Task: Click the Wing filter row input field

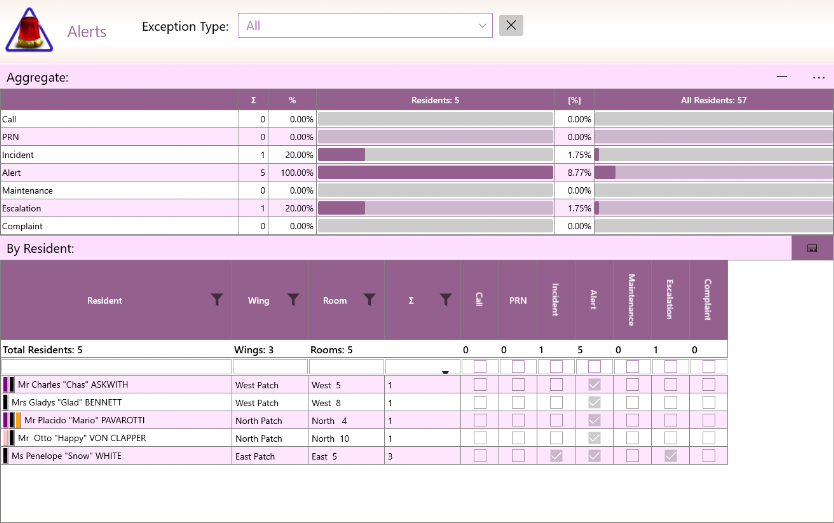Action: click(x=270, y=367)
